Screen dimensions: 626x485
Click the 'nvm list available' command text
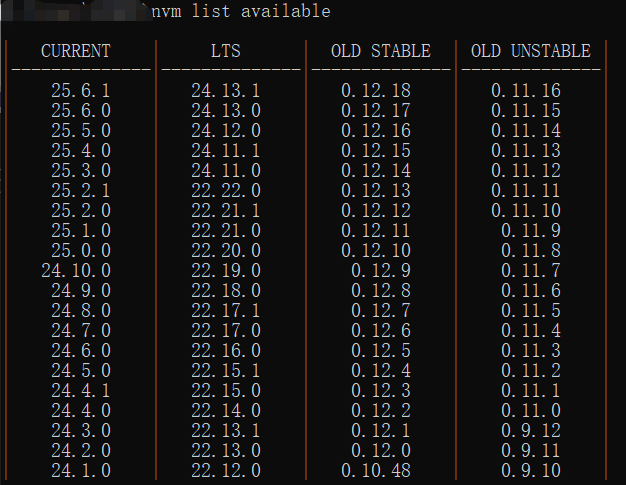click(241, 11)
